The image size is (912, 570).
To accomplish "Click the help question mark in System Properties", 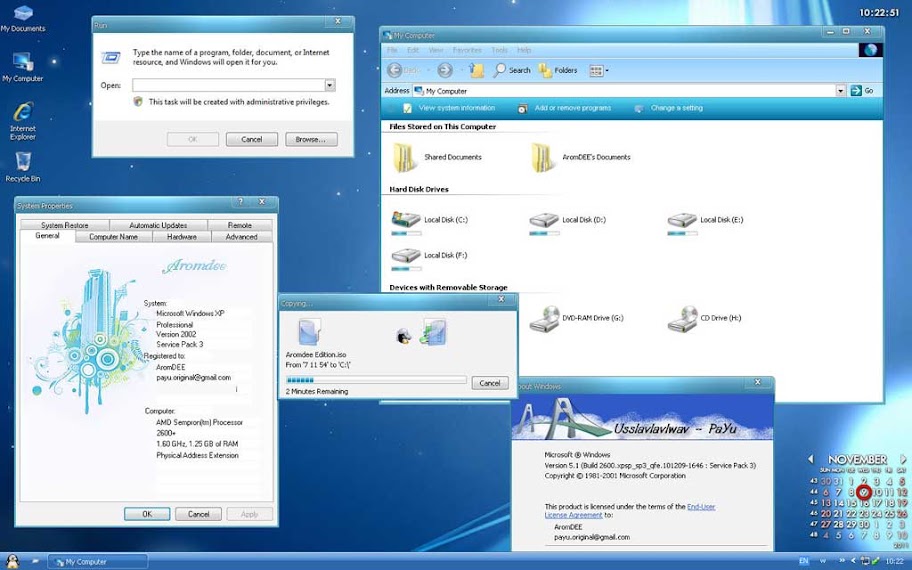I will [241, 202].
